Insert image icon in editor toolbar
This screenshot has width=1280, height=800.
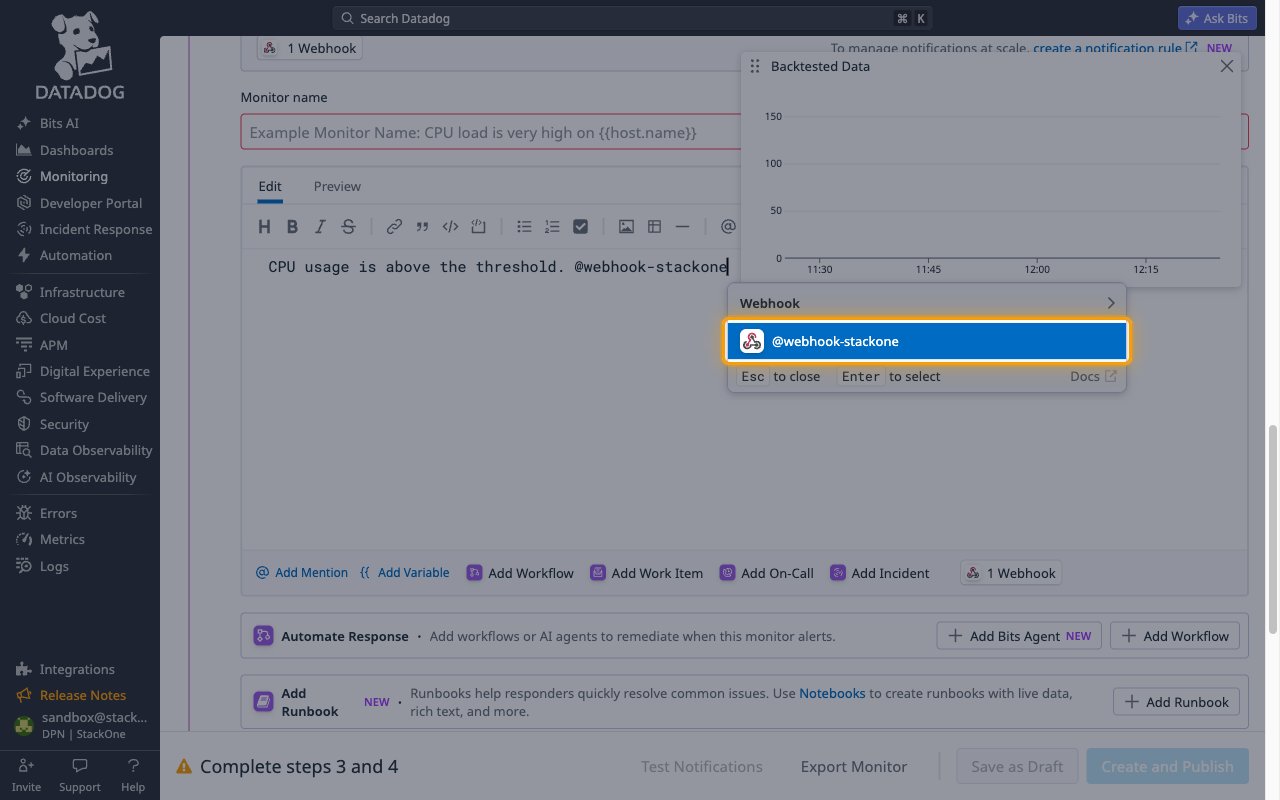click(x=626, y=227)
